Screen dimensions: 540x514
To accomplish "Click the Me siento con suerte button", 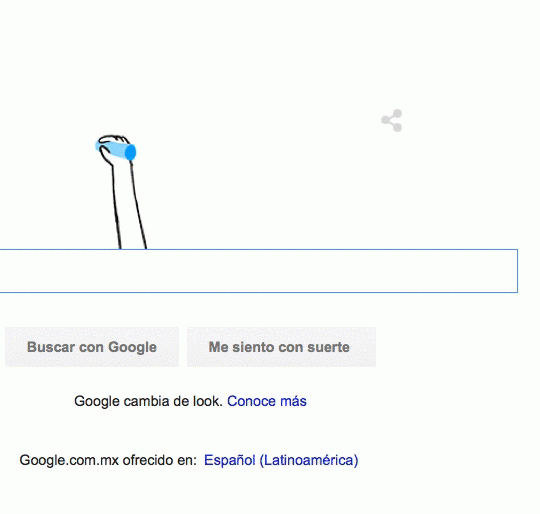I will (x=281, y=347).
